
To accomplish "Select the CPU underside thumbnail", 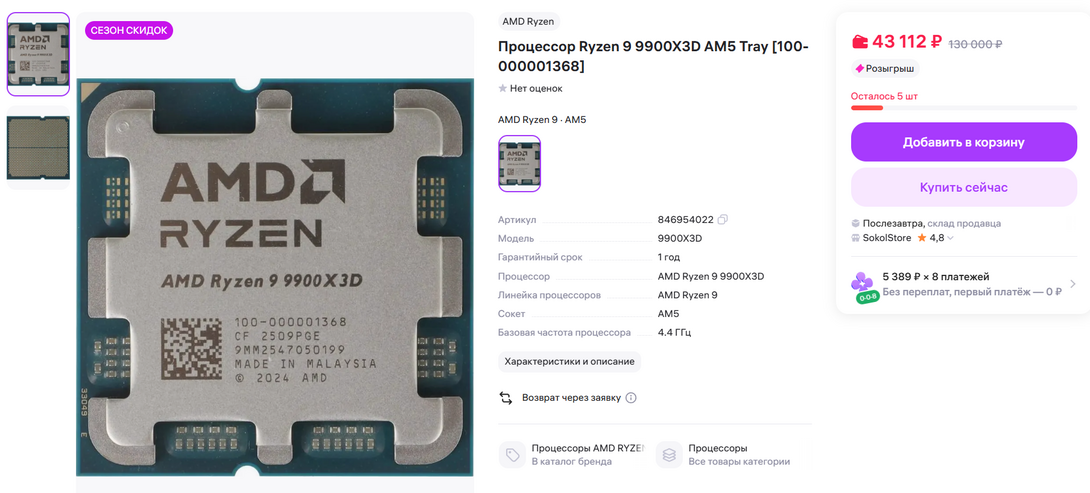I will [38, 146].
